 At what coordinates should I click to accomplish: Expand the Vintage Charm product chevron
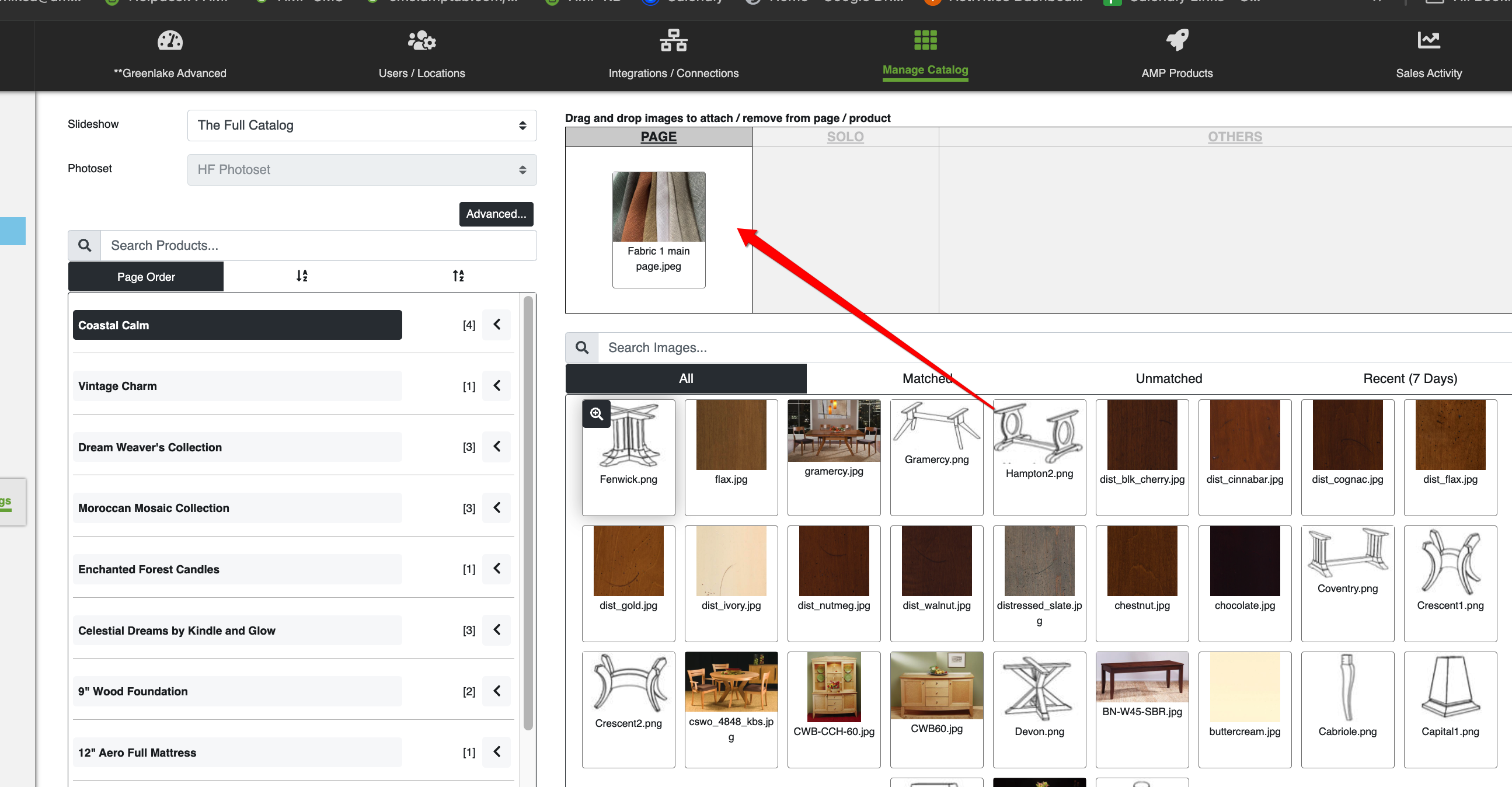pyautogui.click(x=497, y=385)
